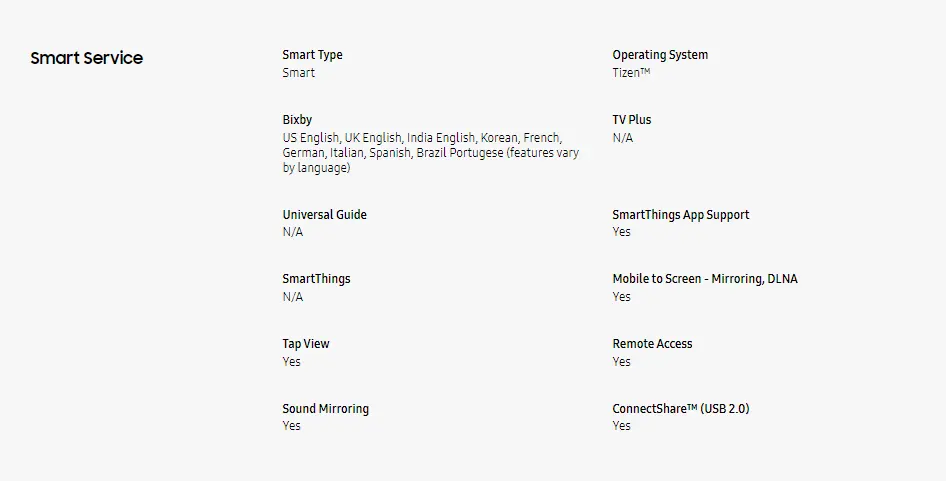Image resolution: width=946 pixels, height=481 pixels.
Task: Click the Smart Service section heading
Action: point(86,58)
